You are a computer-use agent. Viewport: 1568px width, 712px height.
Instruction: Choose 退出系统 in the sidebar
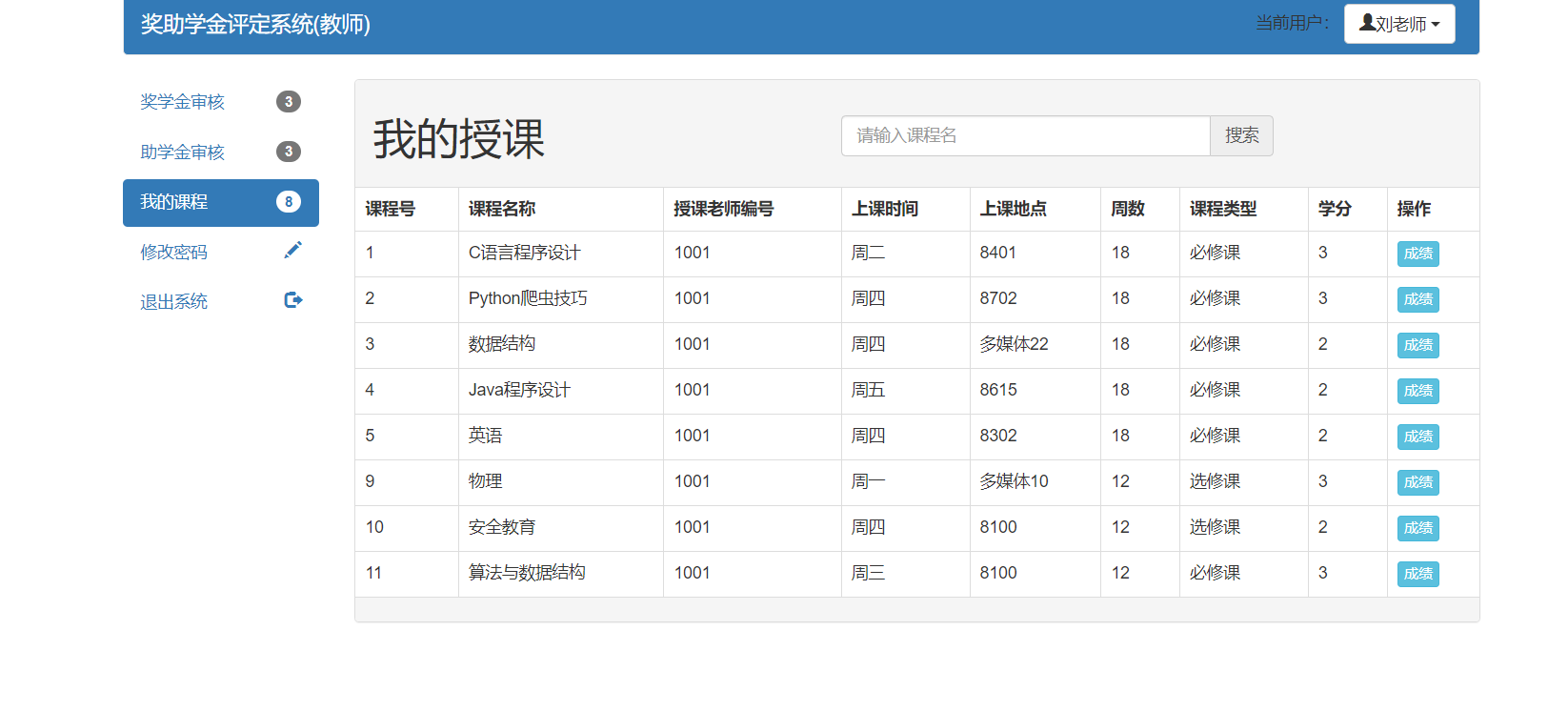221,302
